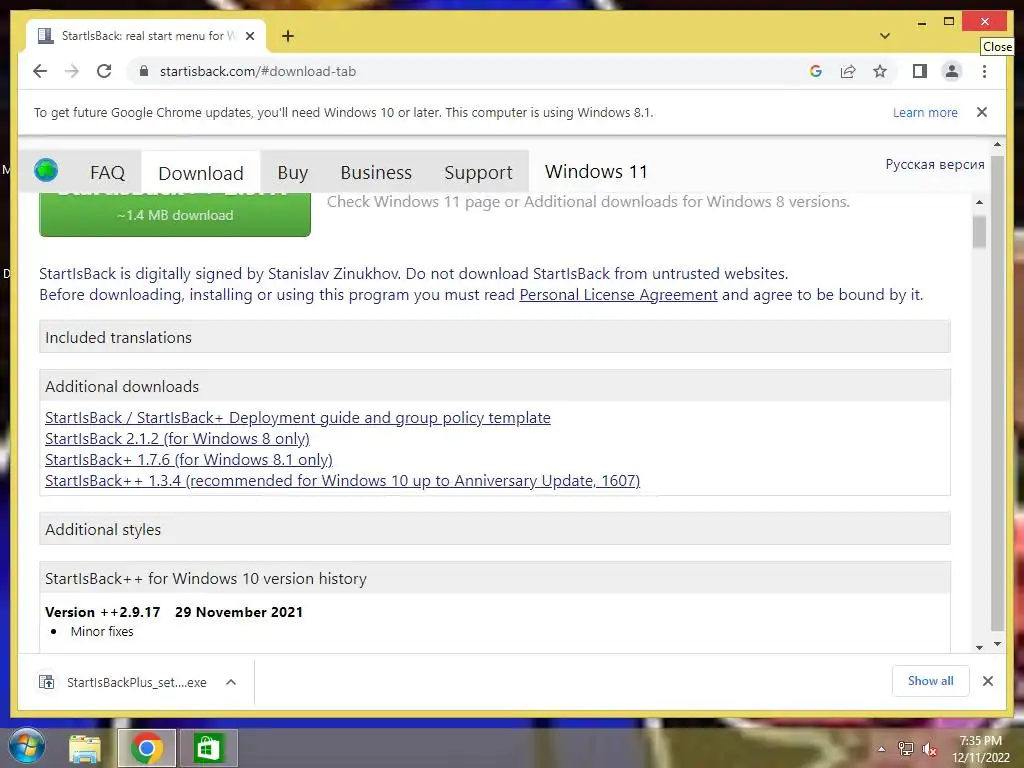Reload the StartIsBack page
Screen dimensions: 1024x768
(x=104, y=71)
